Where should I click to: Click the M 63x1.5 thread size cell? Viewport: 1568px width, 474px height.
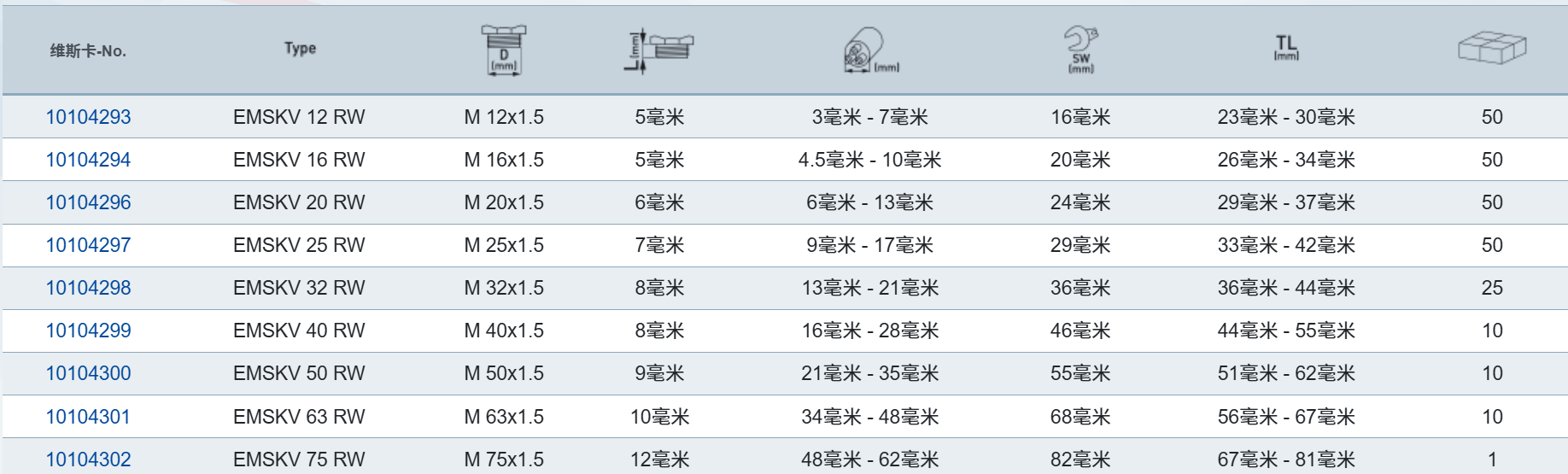[x=504, y=417]
